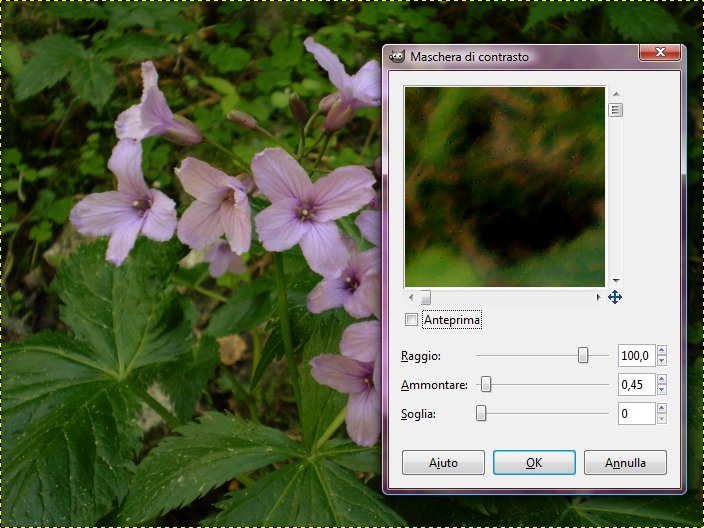Increase Raggio with the up spinner arrow
704x528 pixels.
[x=661, y=350]
